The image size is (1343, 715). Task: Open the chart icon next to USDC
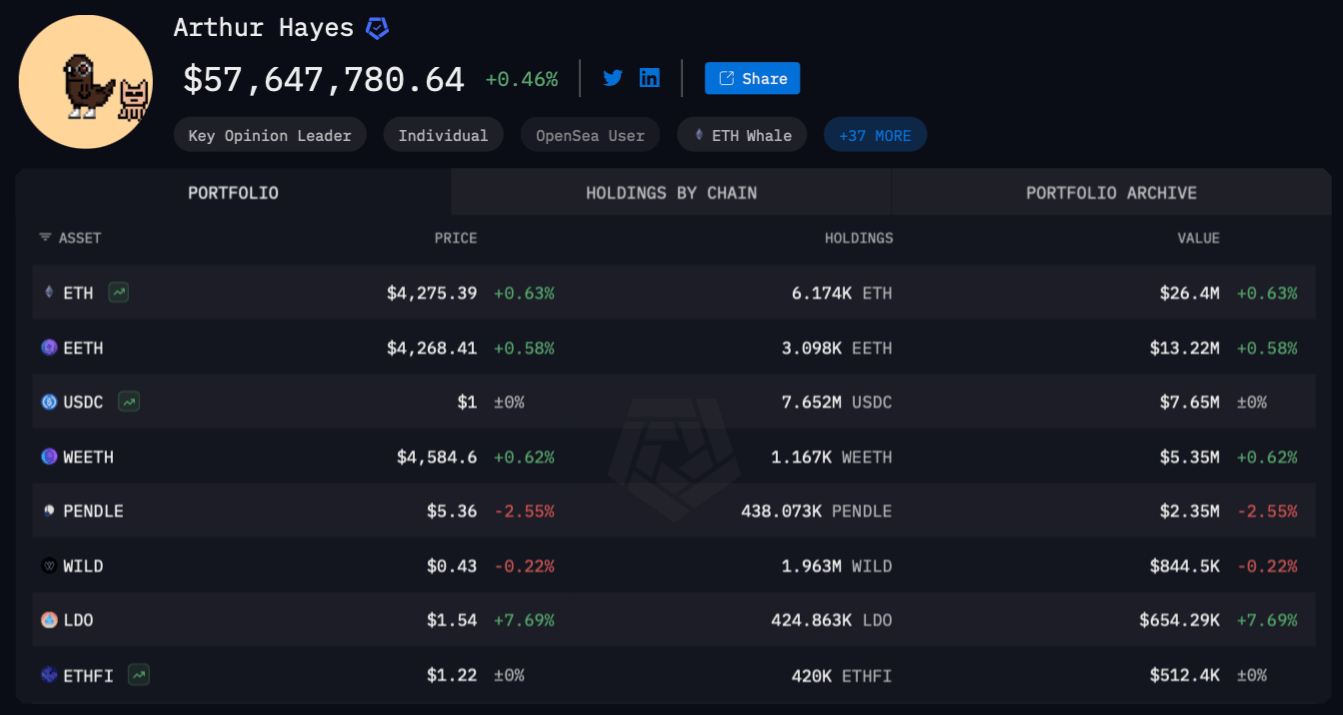point(129,402)
